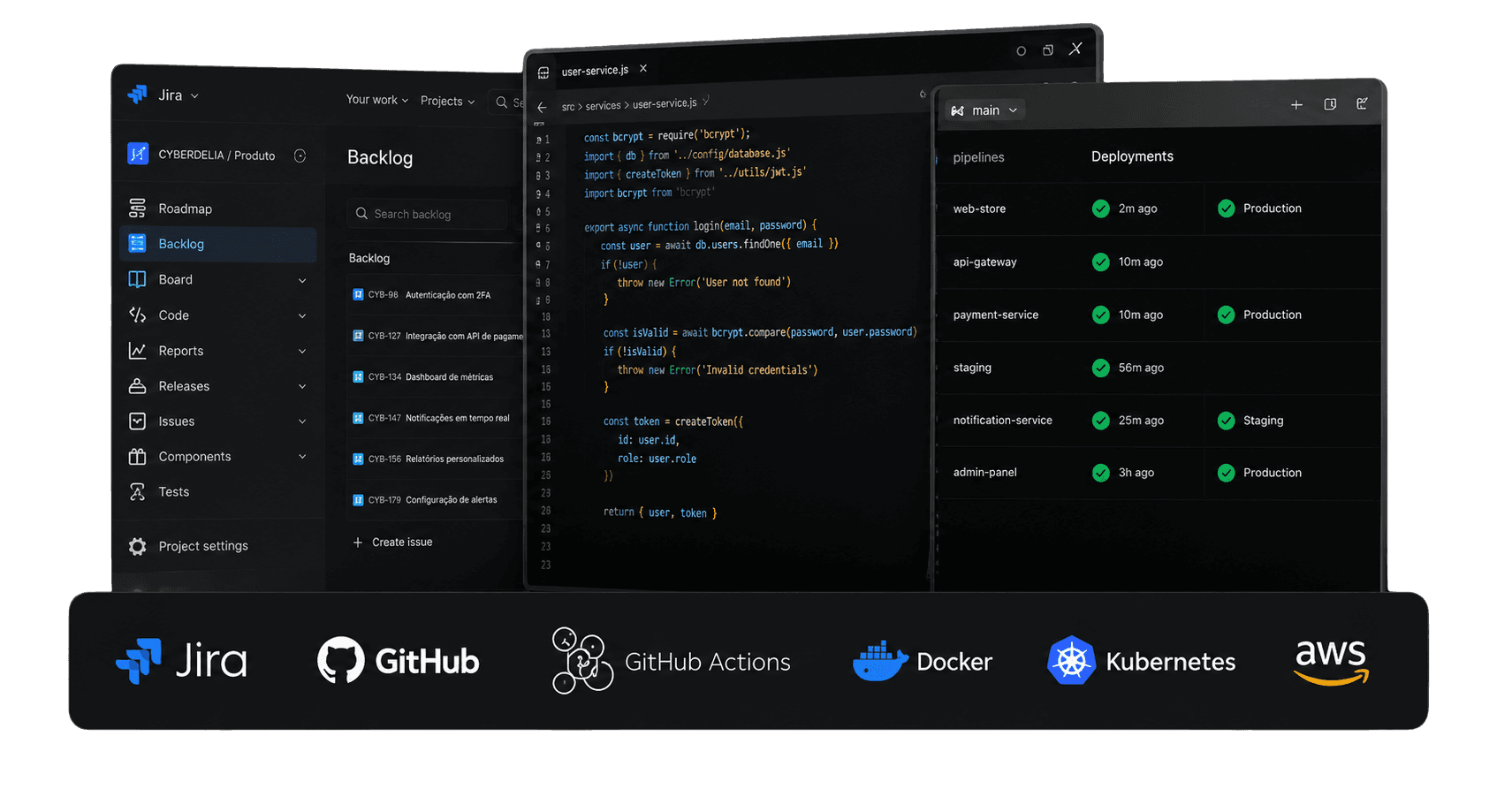Click the editor back arrow

(543, 107)
